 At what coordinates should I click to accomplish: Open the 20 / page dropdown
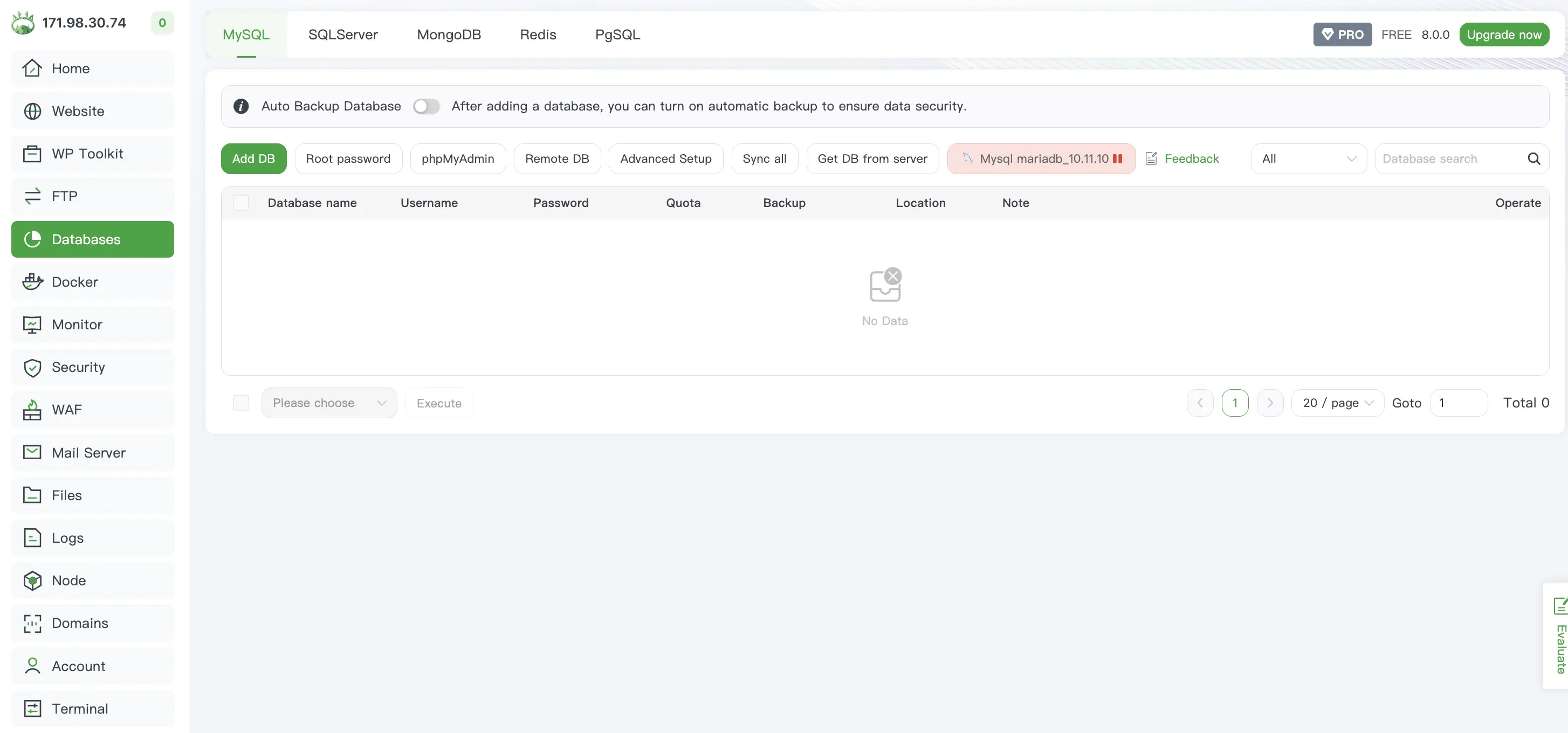[x=1337, y=403]
